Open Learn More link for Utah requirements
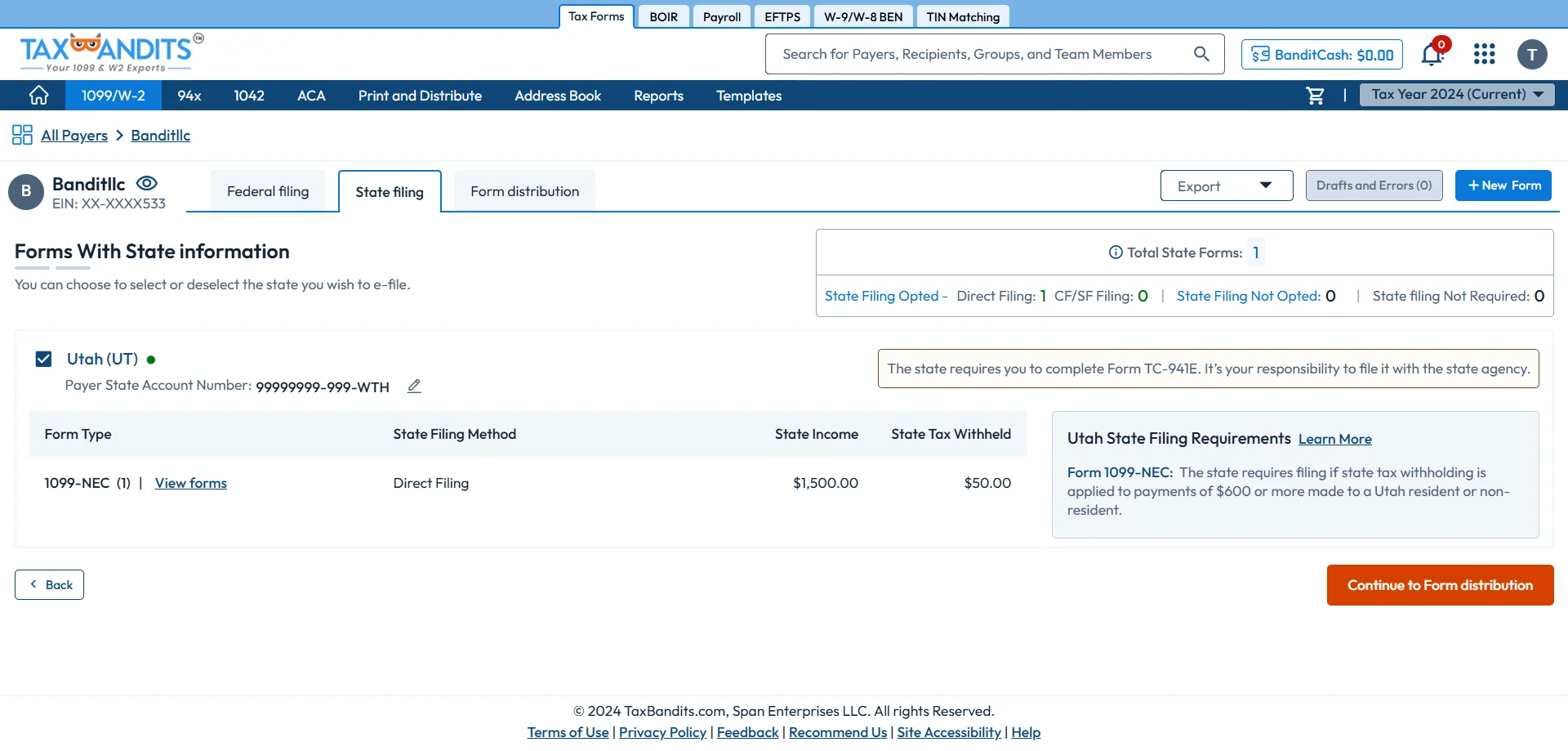Screen dimensions: 1568x751 [x=1335, y=439]
